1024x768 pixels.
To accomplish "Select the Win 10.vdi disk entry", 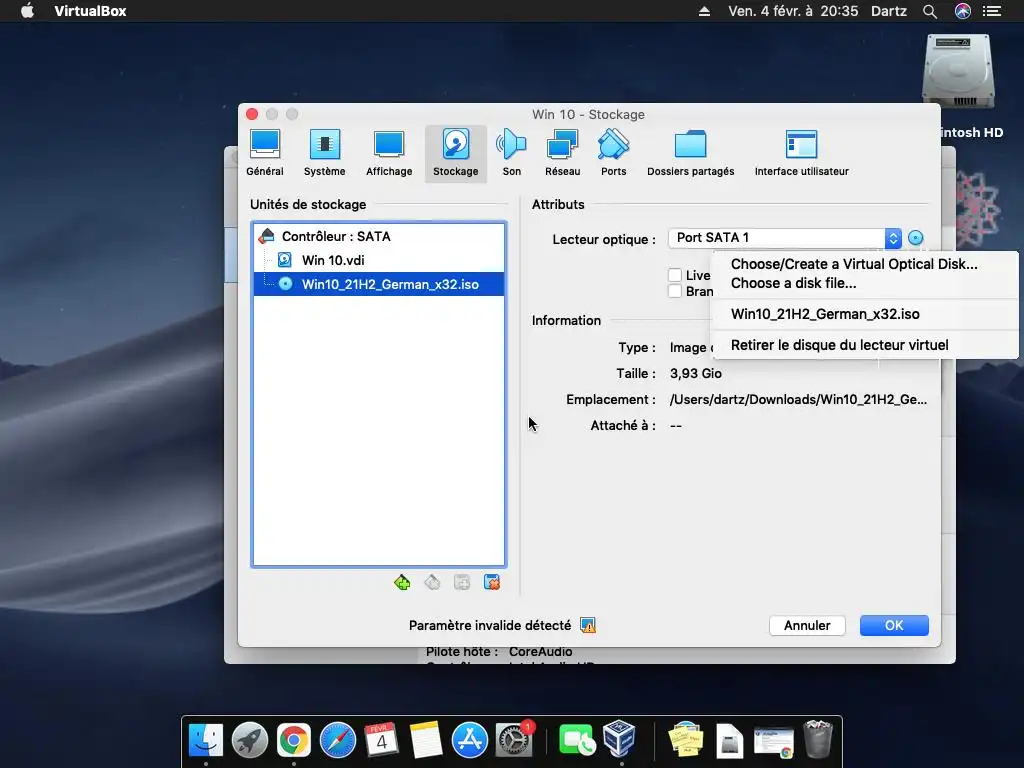I will [379, 260].
